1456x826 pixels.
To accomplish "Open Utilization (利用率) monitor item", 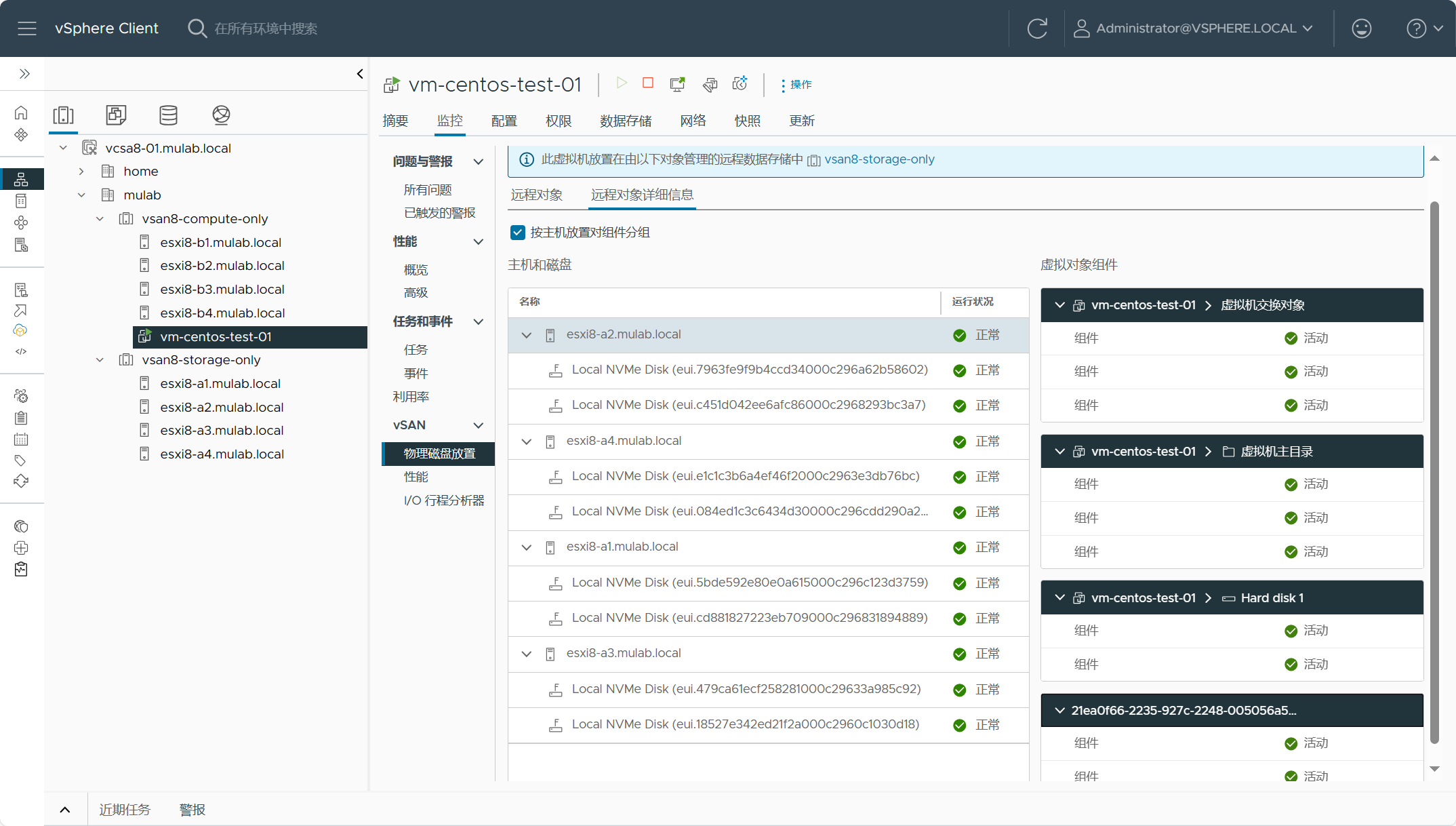I will tap(411, 397).
